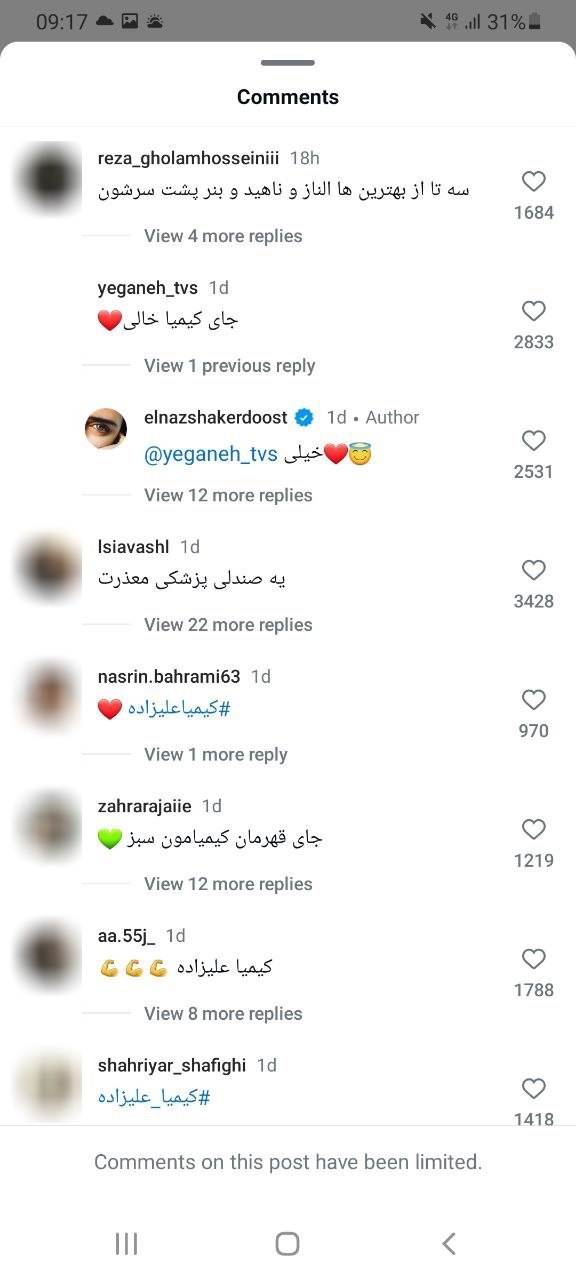View 1 more reply under nasrin.bahrami63's comment
The height and width of the screenshot is (1280, 576).
tap(216, 754)
